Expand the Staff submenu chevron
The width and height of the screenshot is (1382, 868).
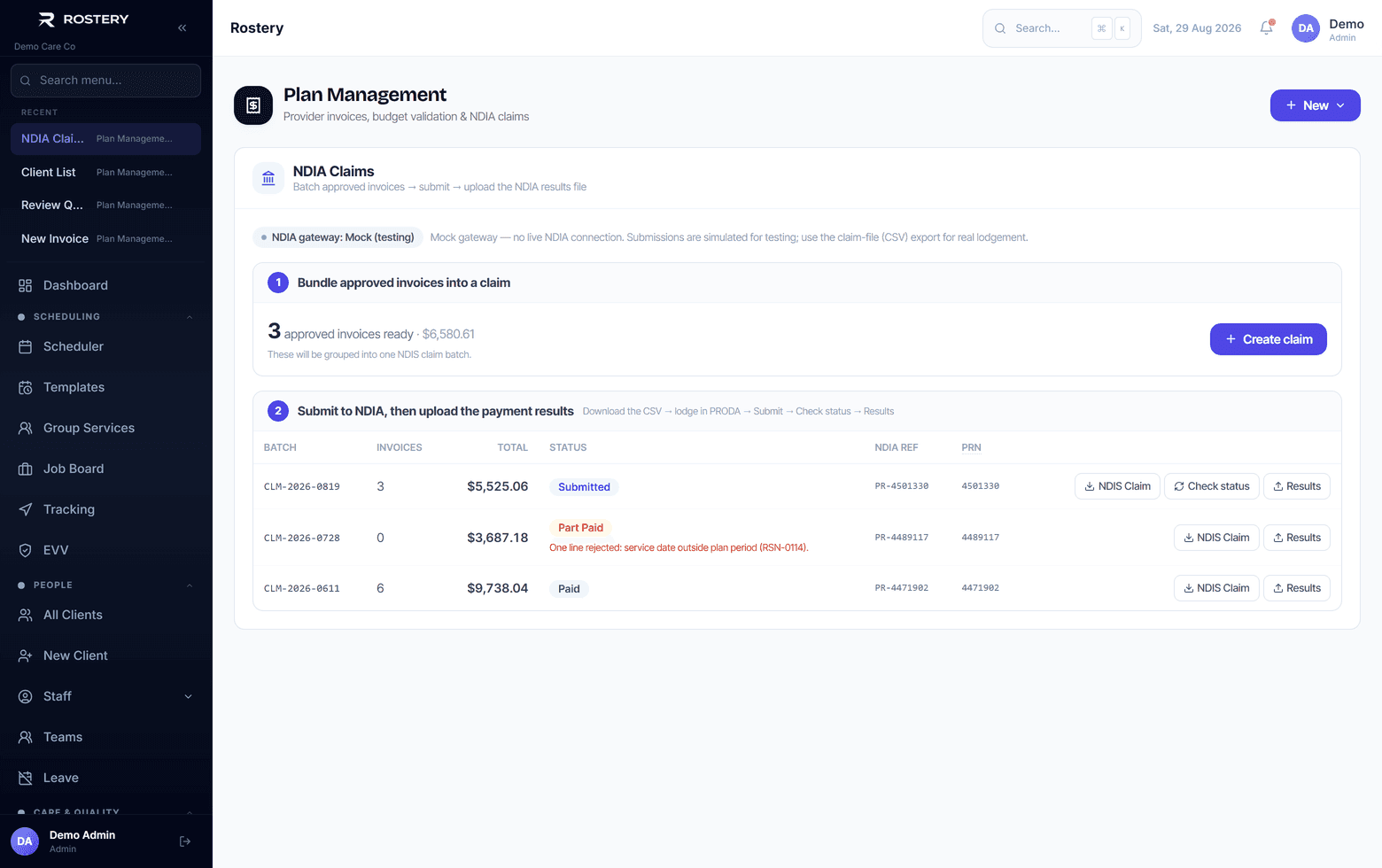click(x=188, y=696)
